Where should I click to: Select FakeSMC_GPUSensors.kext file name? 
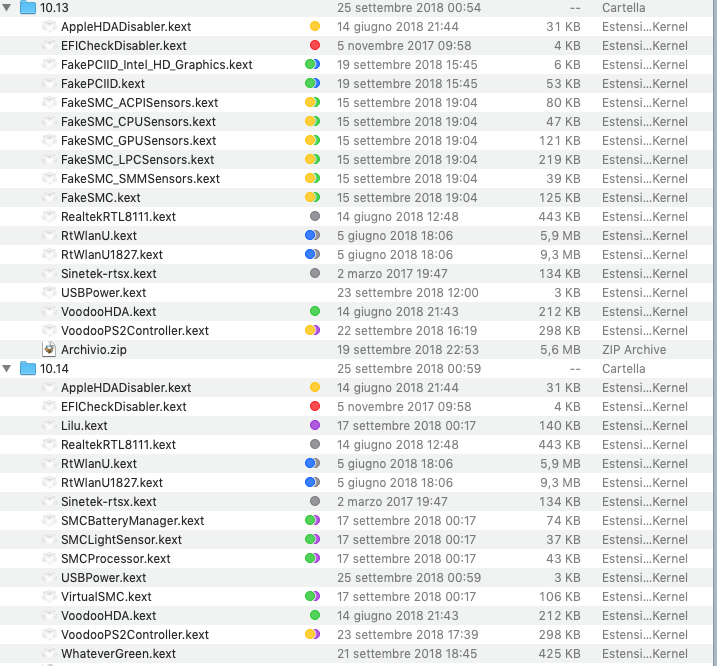tap(139, 141)
